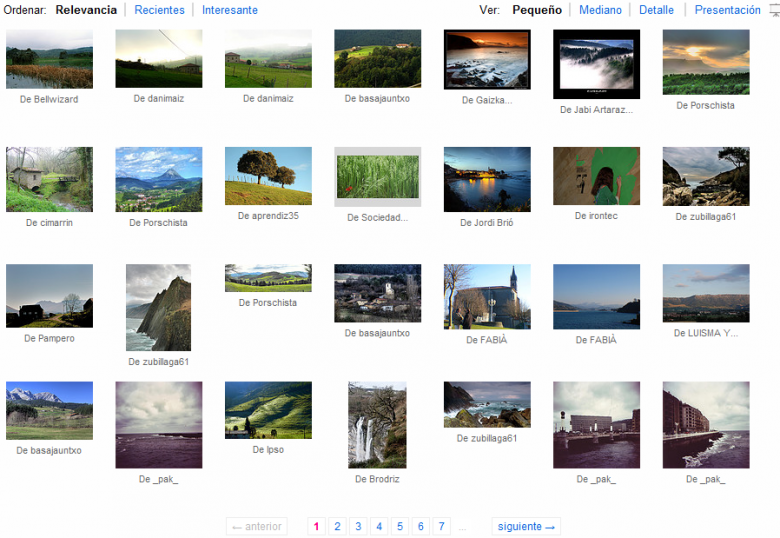Open the green grass photo by Sociedad

pyautogui.click(x=378, y=177)
